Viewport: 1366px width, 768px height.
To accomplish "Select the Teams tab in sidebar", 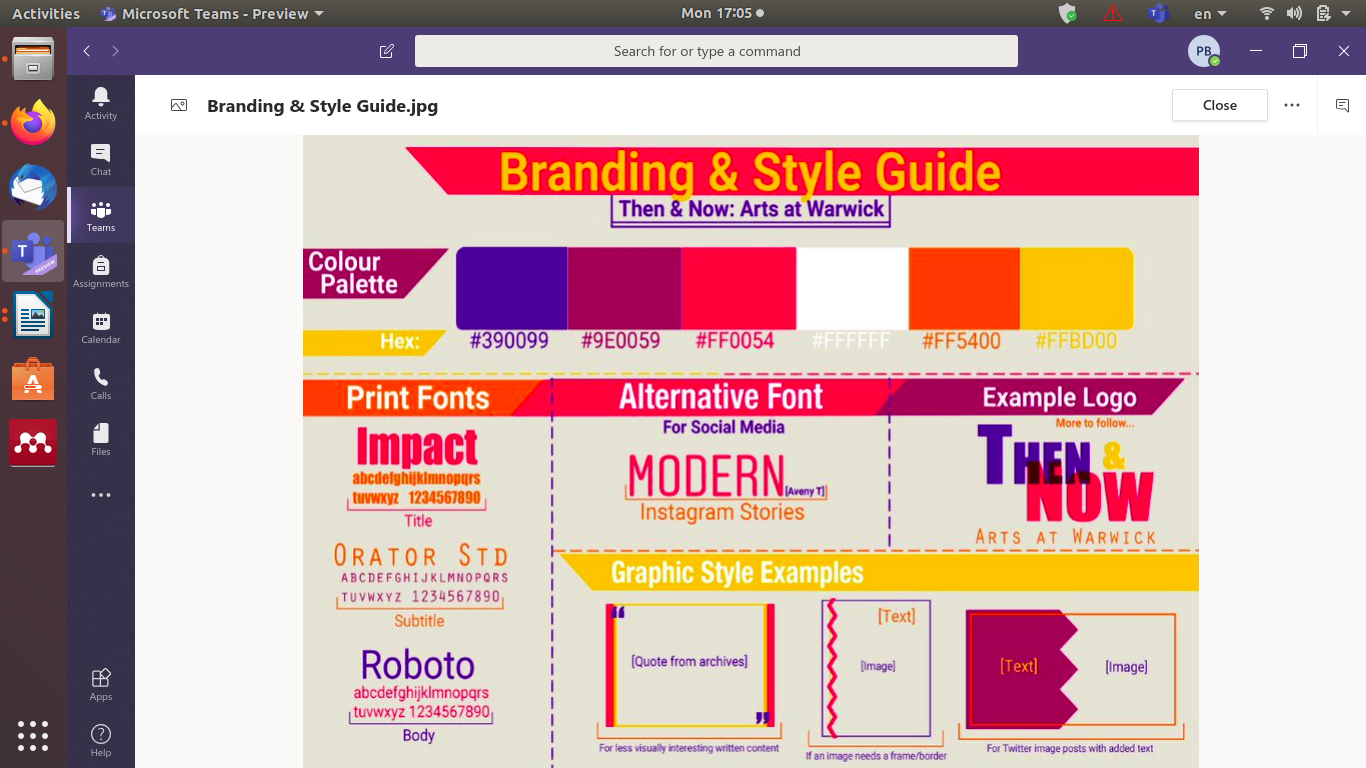I will coord(100,215).
